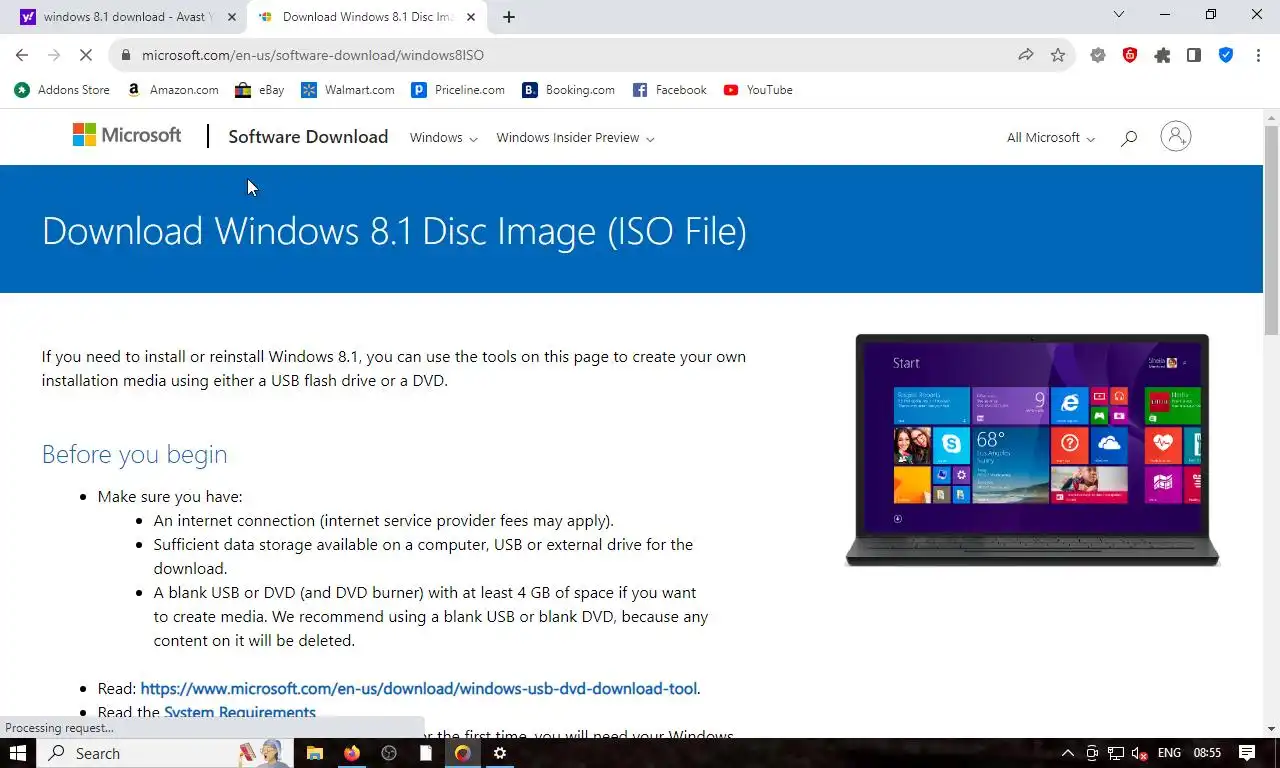Open the Windows Start menu
The width and height of the screenshot is (1280, 768).
tap(18, 753)
